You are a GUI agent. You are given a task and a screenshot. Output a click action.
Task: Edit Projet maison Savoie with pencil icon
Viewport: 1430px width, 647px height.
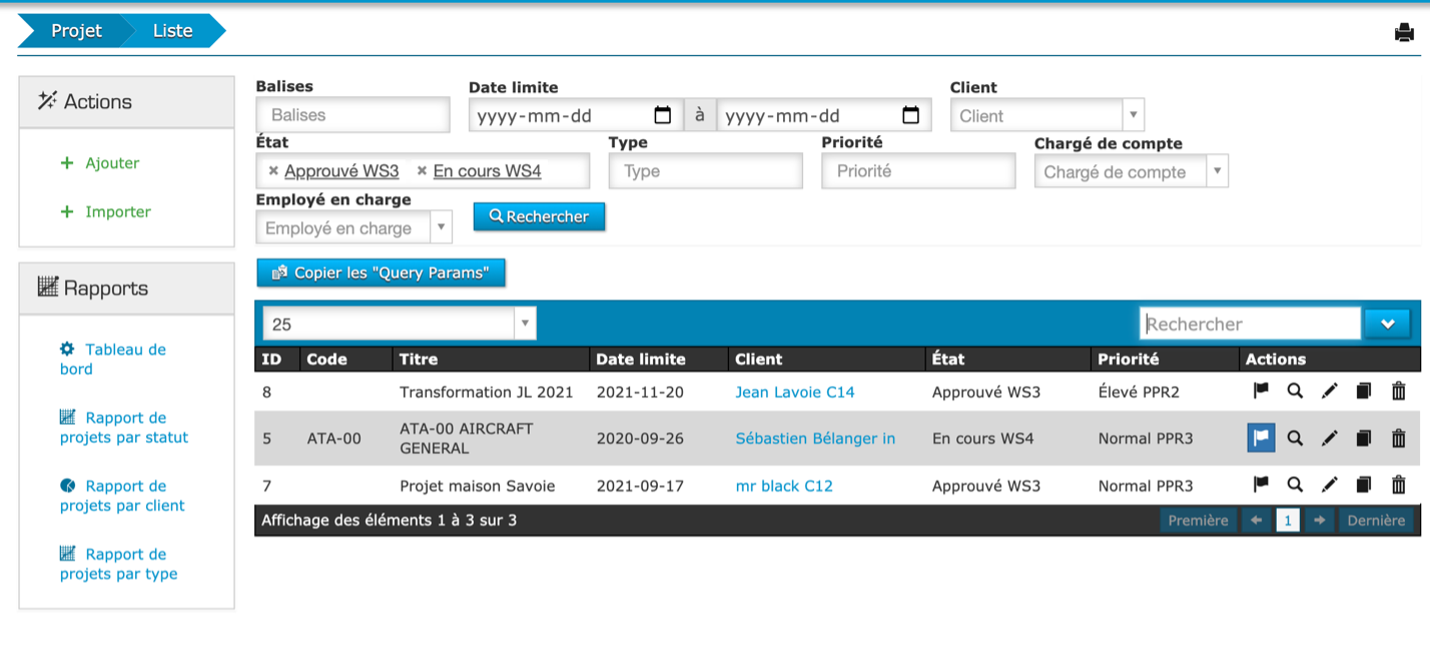coord(1329,486)
